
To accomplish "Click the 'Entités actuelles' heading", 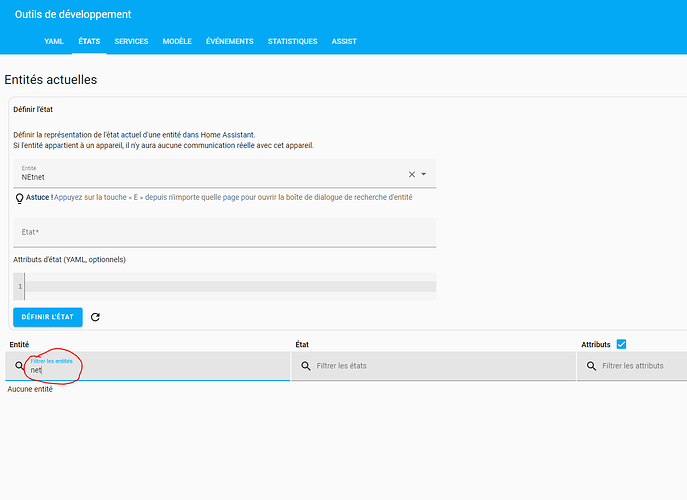I will (51, 80).
